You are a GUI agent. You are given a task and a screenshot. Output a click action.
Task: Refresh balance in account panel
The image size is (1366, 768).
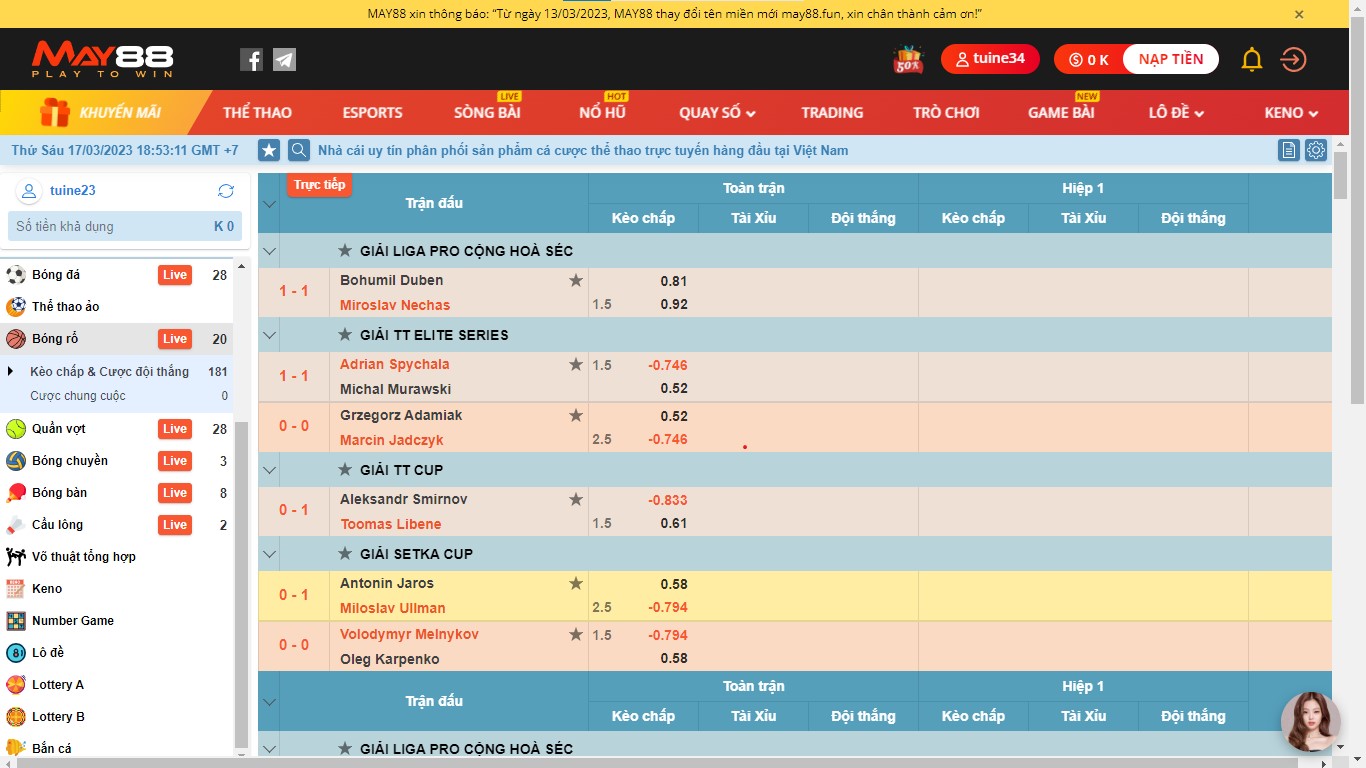pyautogui.click(x=226, y=191)
